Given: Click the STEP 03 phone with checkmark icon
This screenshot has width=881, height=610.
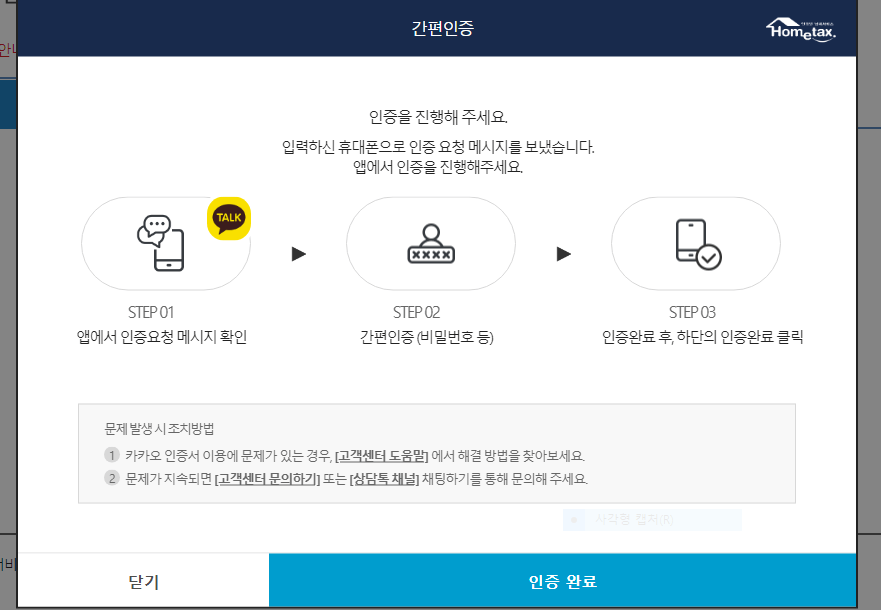Looking at the screenshot, I should coord(695,243).
